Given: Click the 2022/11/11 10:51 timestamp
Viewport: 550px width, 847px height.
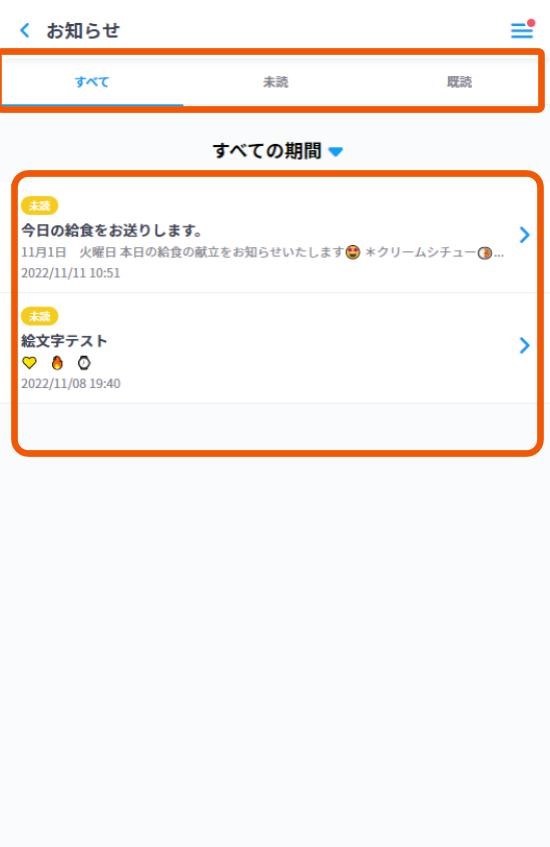Looking at the screenshot, I should pyautogui.click(x=71, y=273).
